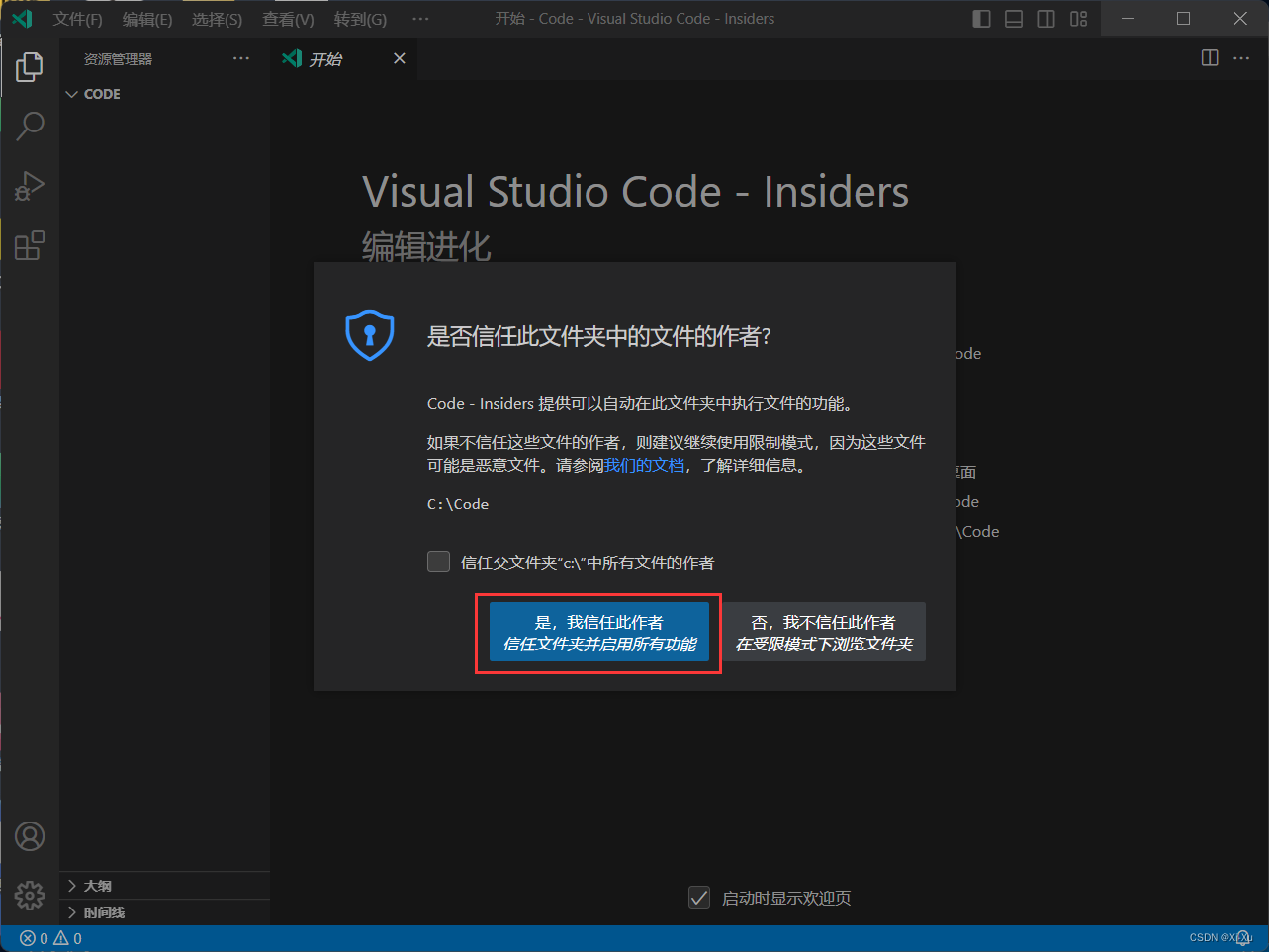Image resolution: width=1269 pixels, height=952 pixels.
Task: Open the Explorer view icon
Action: pyautogui.click(x=30, y=67)
